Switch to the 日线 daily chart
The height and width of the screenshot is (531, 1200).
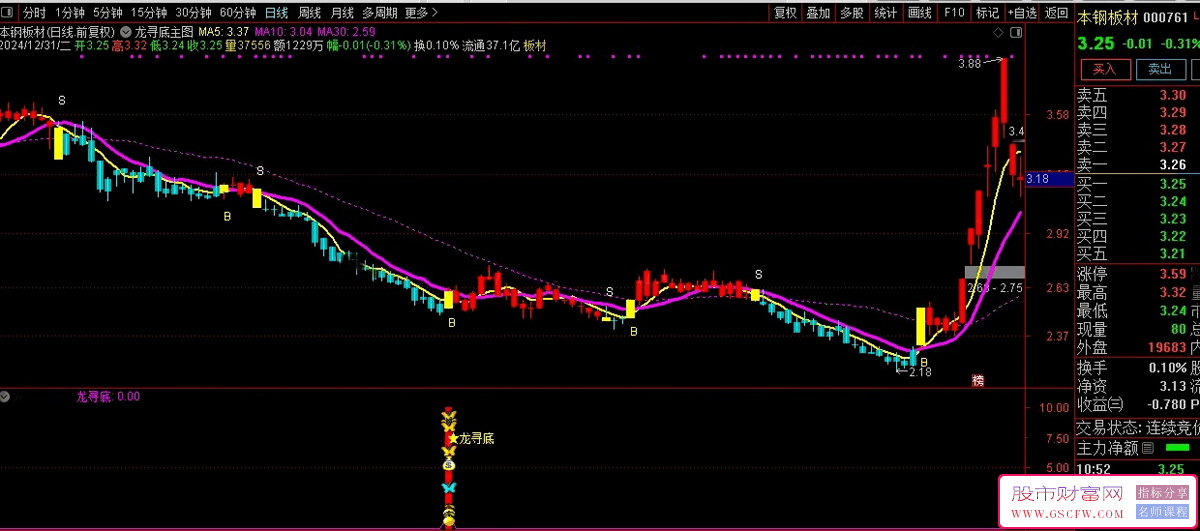(x=277, y=13)
